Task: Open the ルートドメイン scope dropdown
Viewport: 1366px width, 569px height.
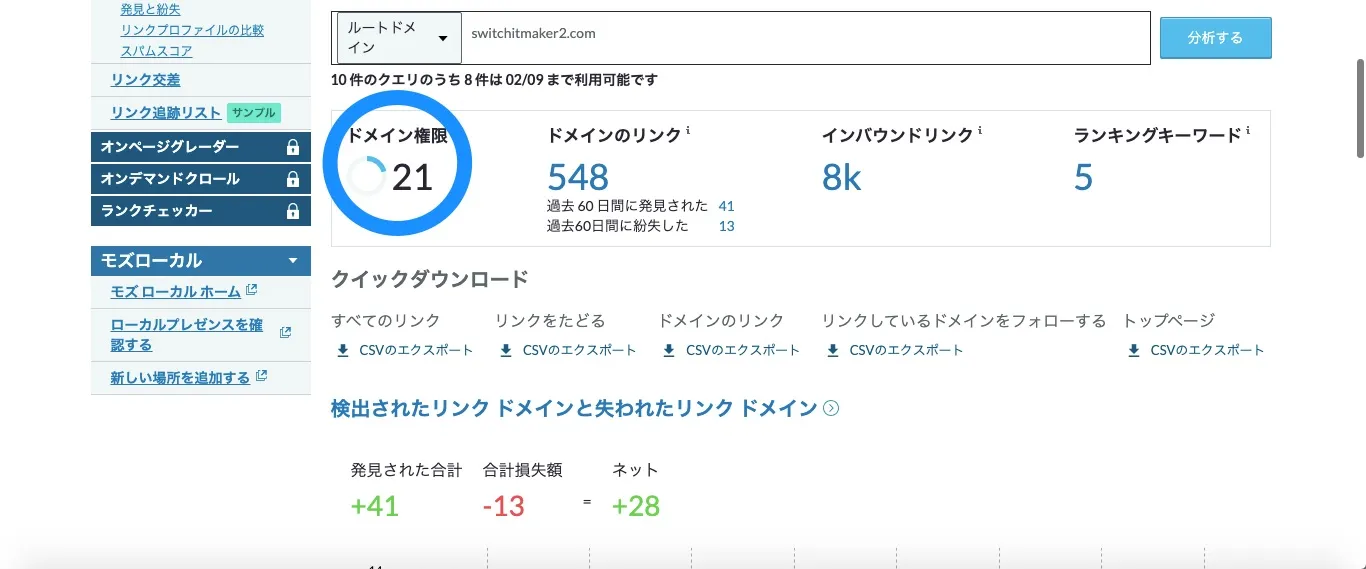Action: tap(399, 38)
